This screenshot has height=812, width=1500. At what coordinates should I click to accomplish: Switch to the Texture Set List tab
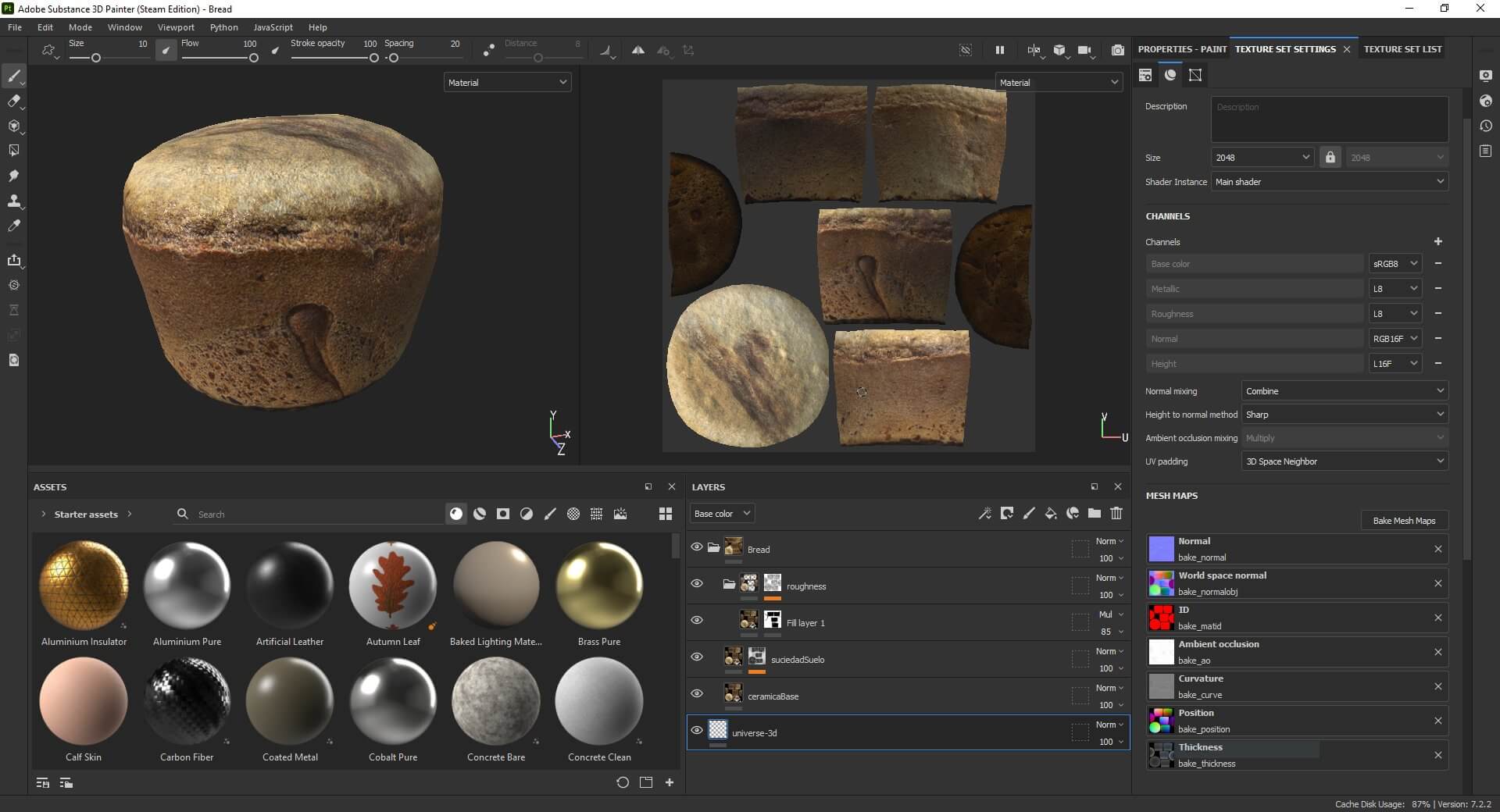(1402, 49)
